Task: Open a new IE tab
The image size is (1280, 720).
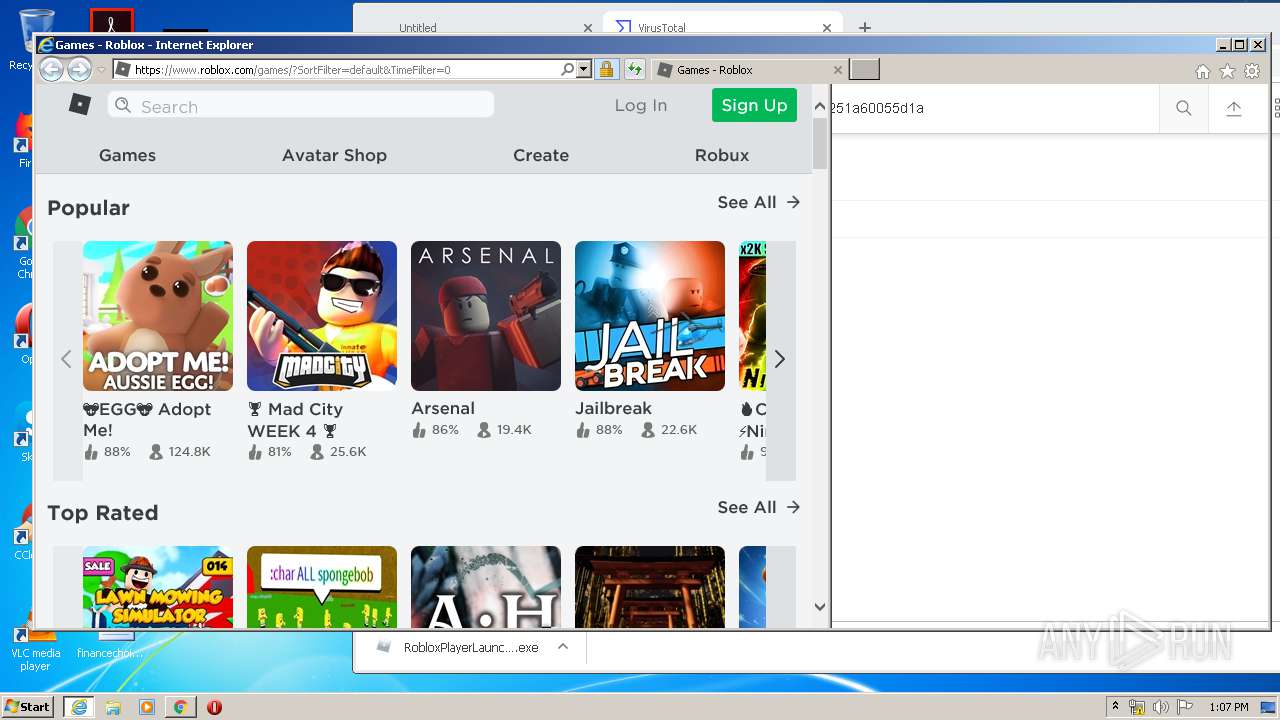Action: point(864,69)
